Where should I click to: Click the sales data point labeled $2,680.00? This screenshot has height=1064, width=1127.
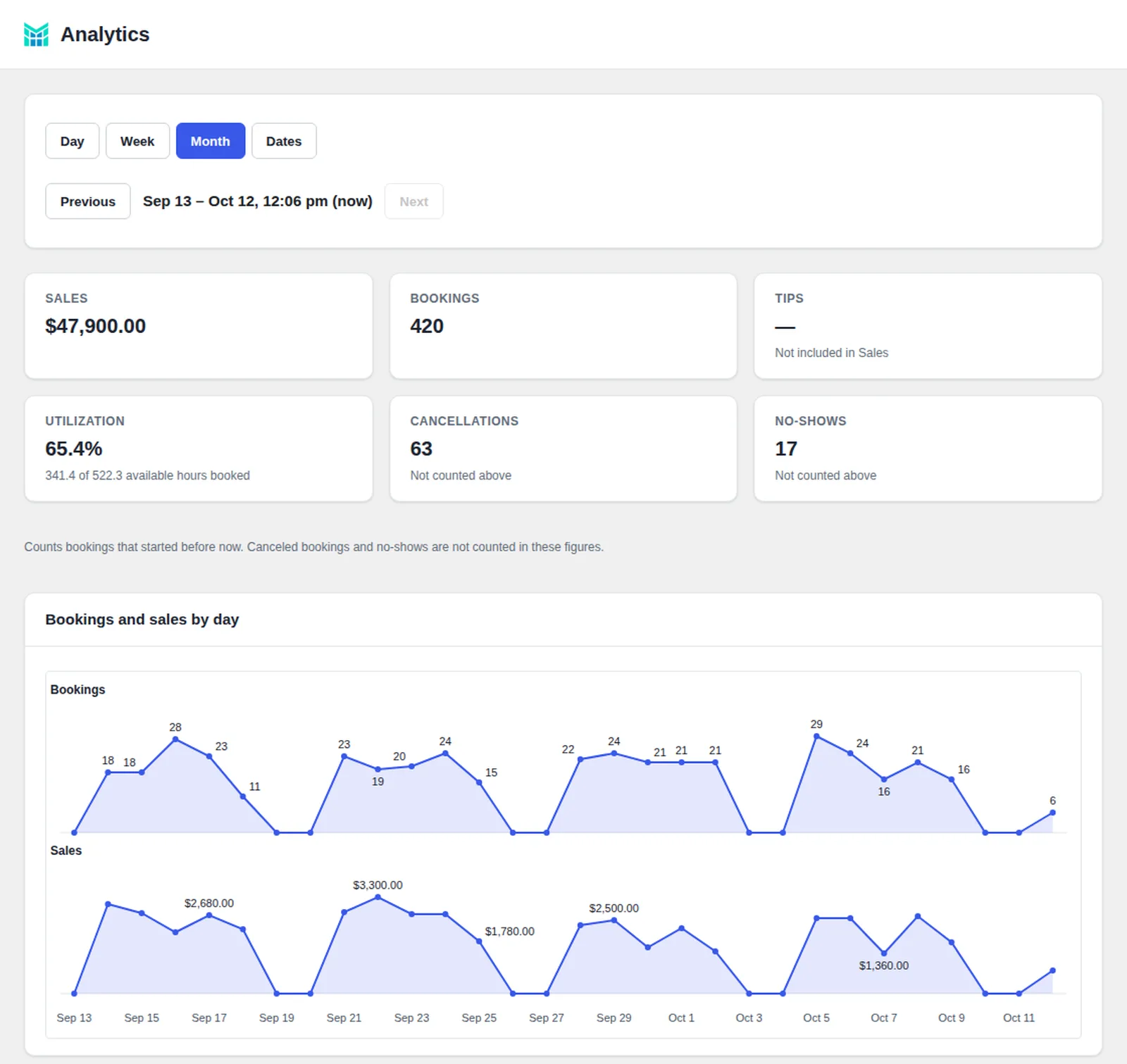pyautogui.click(x=209, y=915)
